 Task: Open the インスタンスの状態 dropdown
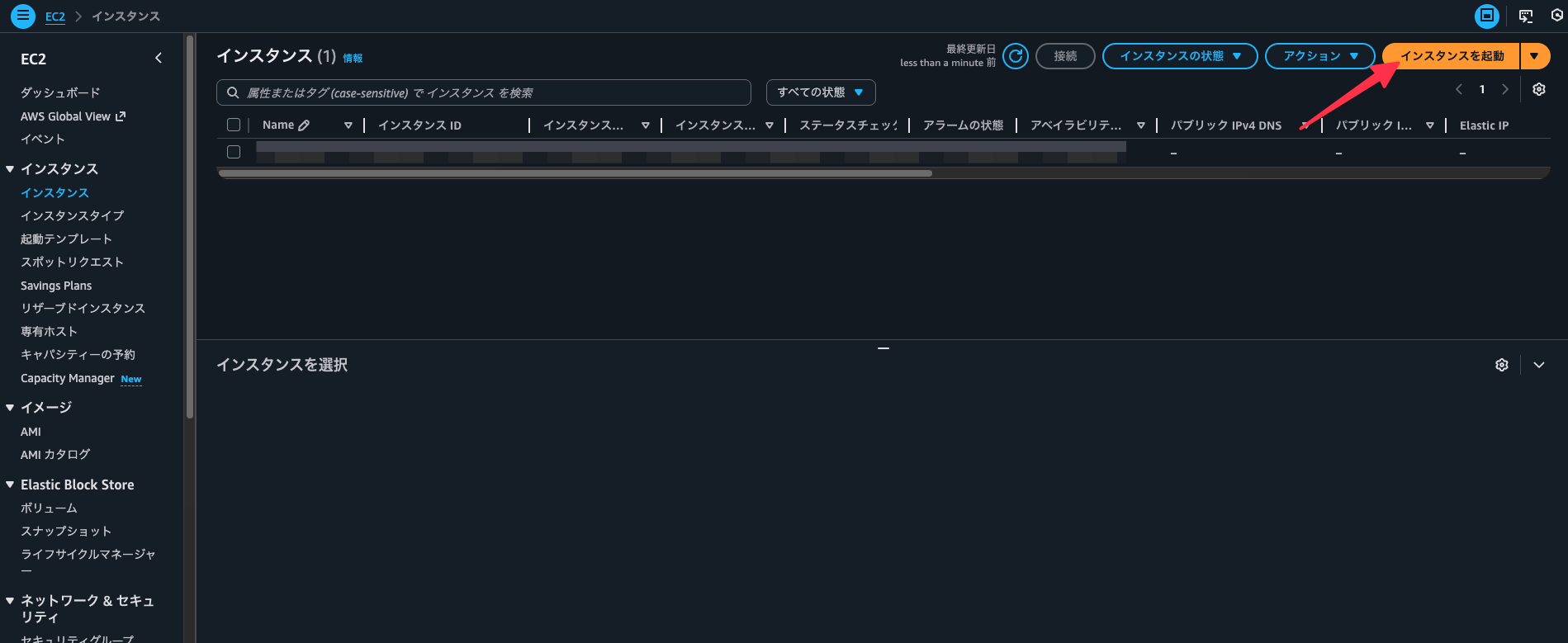[1180, 56]
